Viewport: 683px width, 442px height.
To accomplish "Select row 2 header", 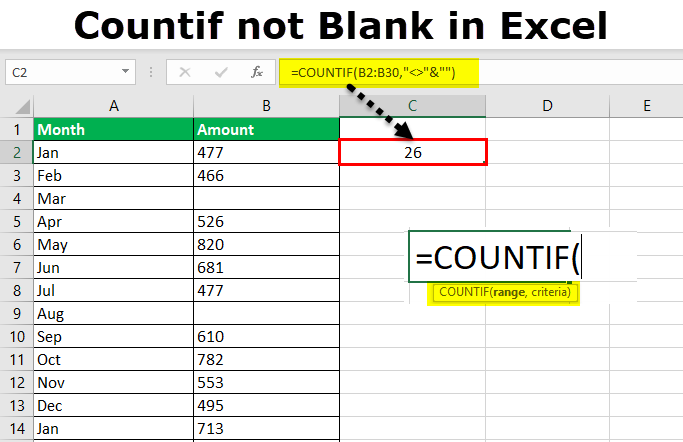I will (17, 152).
